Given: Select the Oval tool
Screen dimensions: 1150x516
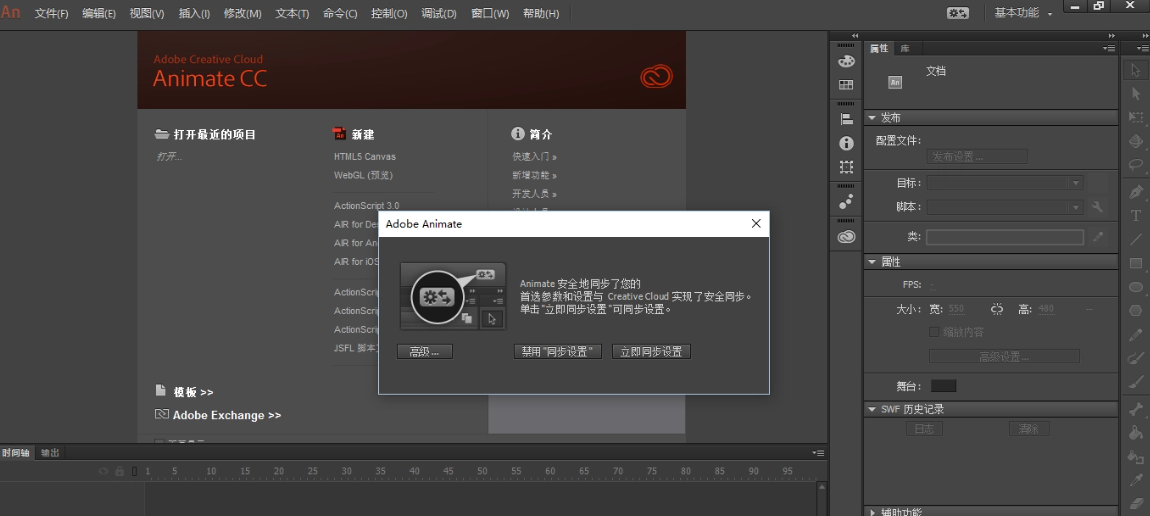Looking at the screenshot, I should pyautogui.click(x=1135, y=287).
